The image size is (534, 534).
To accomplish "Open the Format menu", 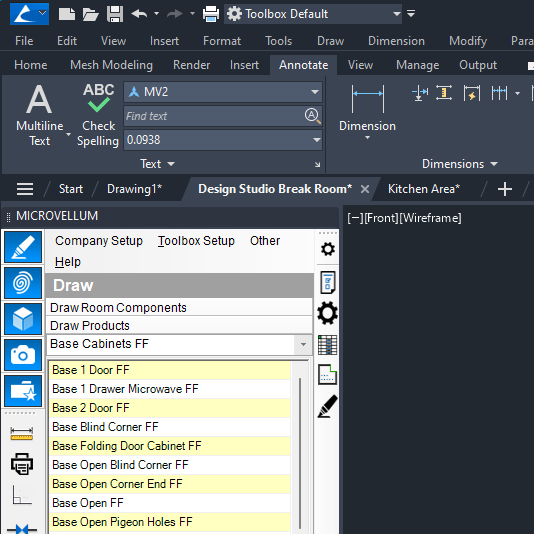I will 222,41.
